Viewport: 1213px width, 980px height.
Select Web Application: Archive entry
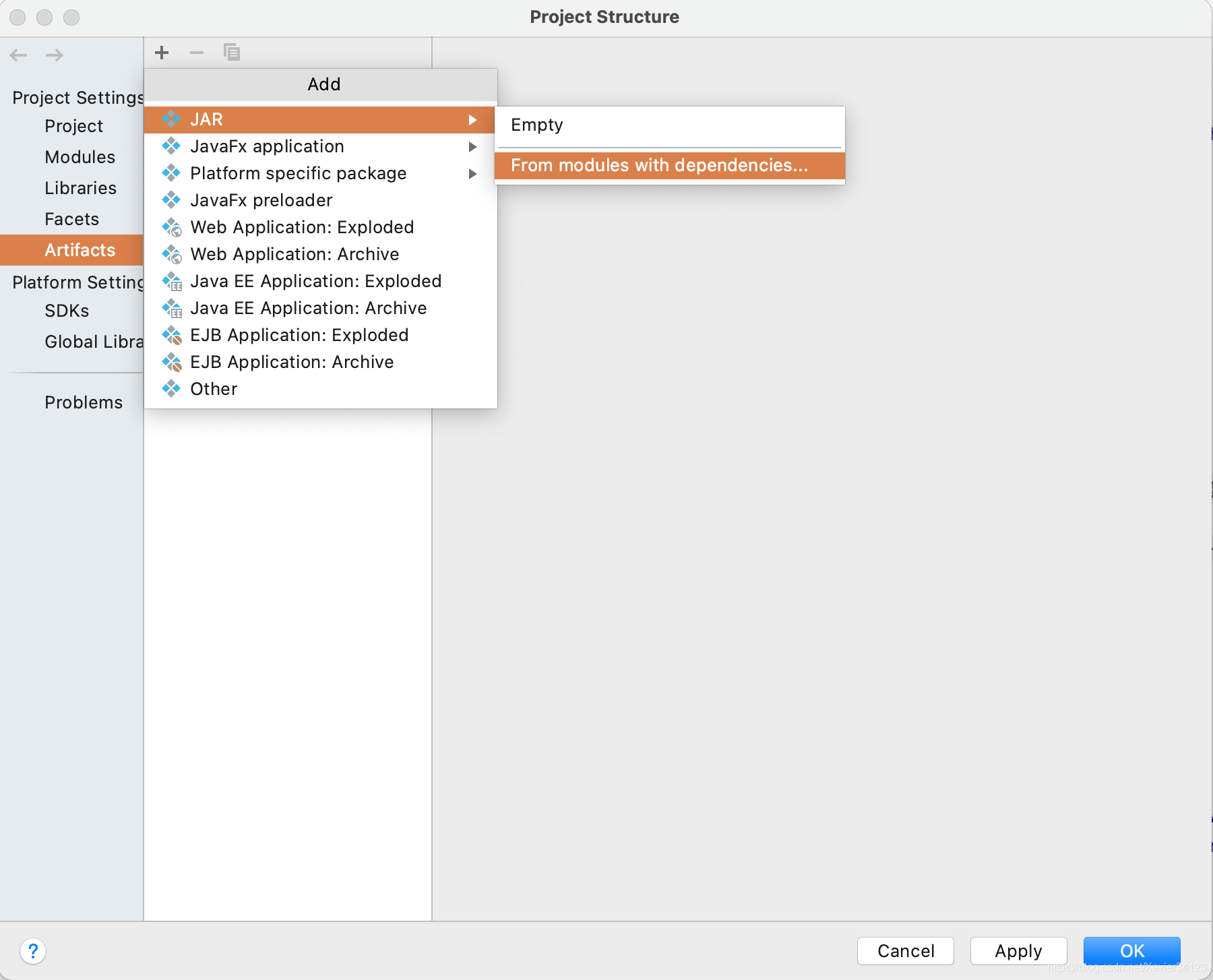point(321,254)
